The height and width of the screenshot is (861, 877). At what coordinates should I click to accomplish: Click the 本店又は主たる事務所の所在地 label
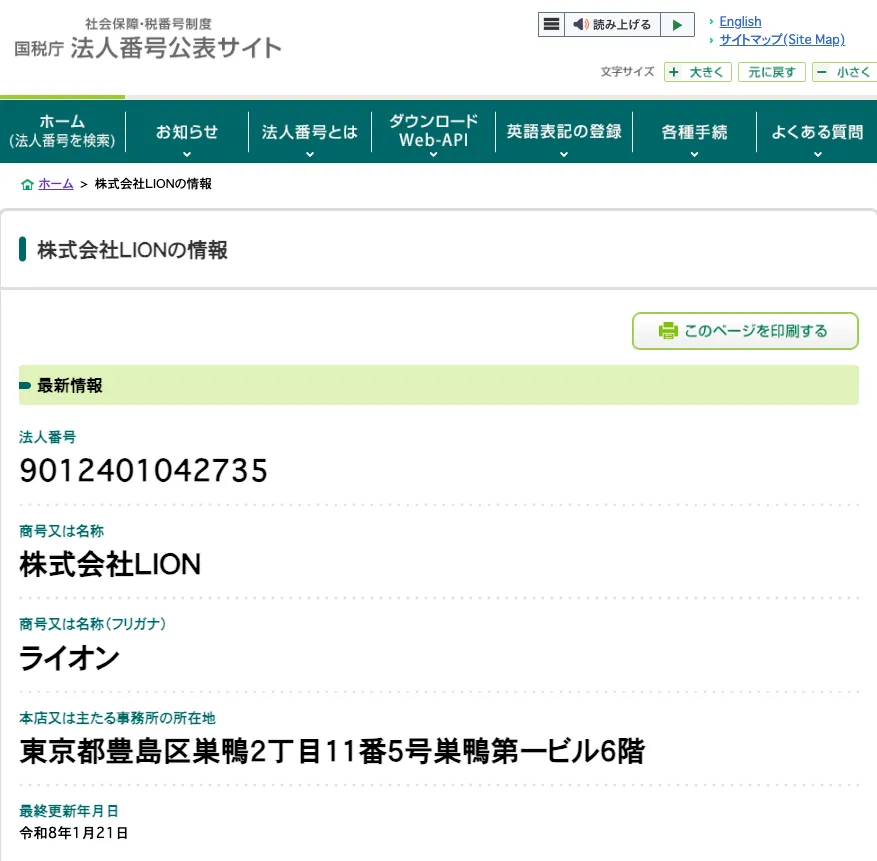[x=117, y=718]
